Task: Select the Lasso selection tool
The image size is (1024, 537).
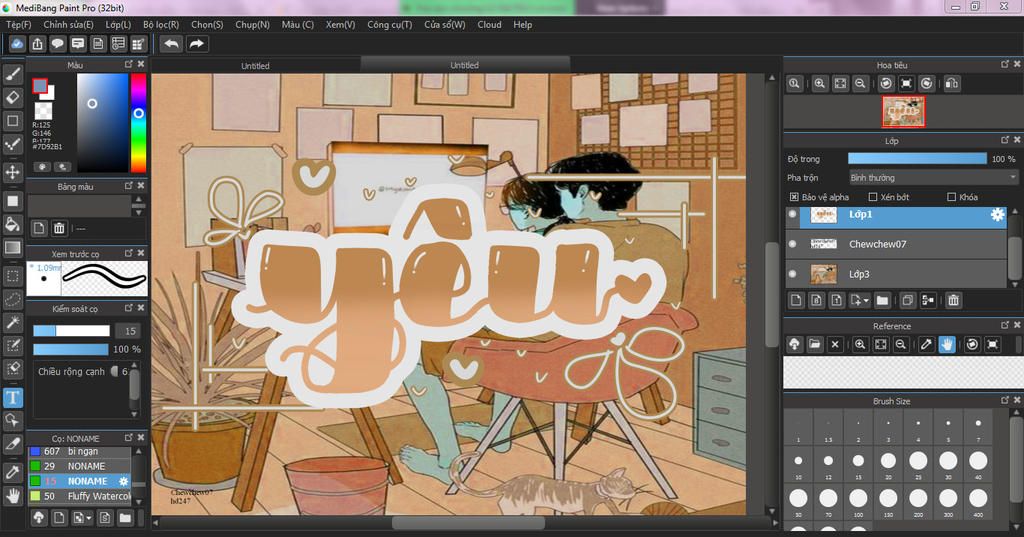Action: point(12,299)
